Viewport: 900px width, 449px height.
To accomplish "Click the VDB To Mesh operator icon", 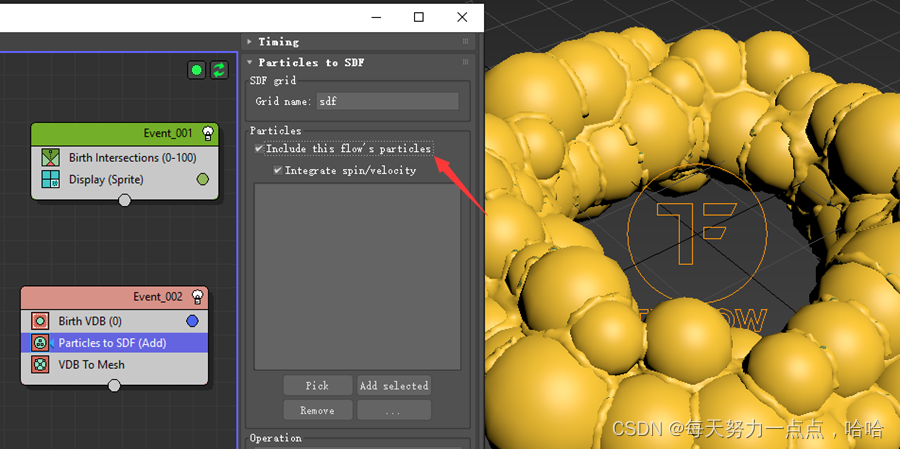I will tap(40, 365).
